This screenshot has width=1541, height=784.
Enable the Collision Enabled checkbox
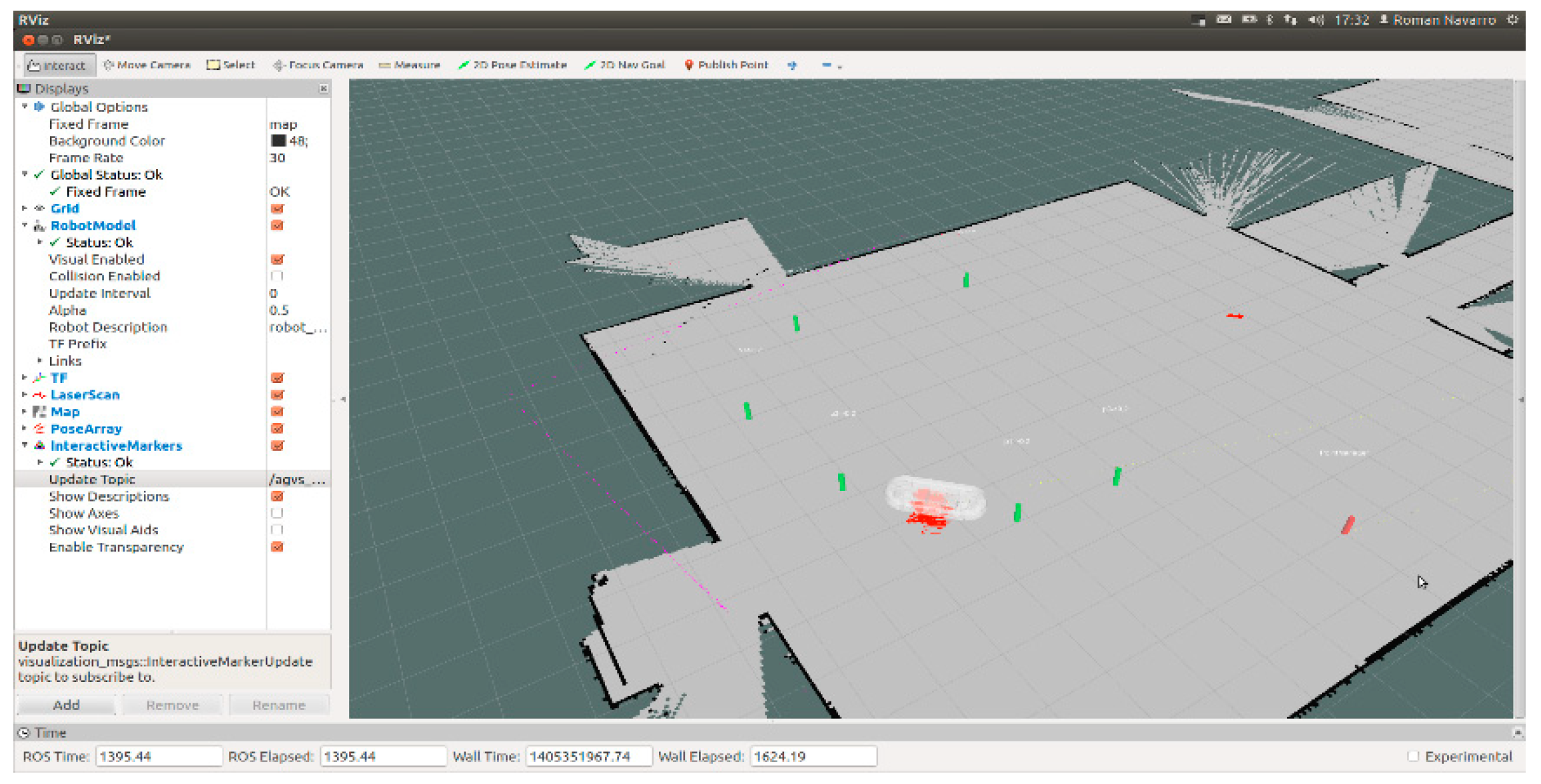277,276
